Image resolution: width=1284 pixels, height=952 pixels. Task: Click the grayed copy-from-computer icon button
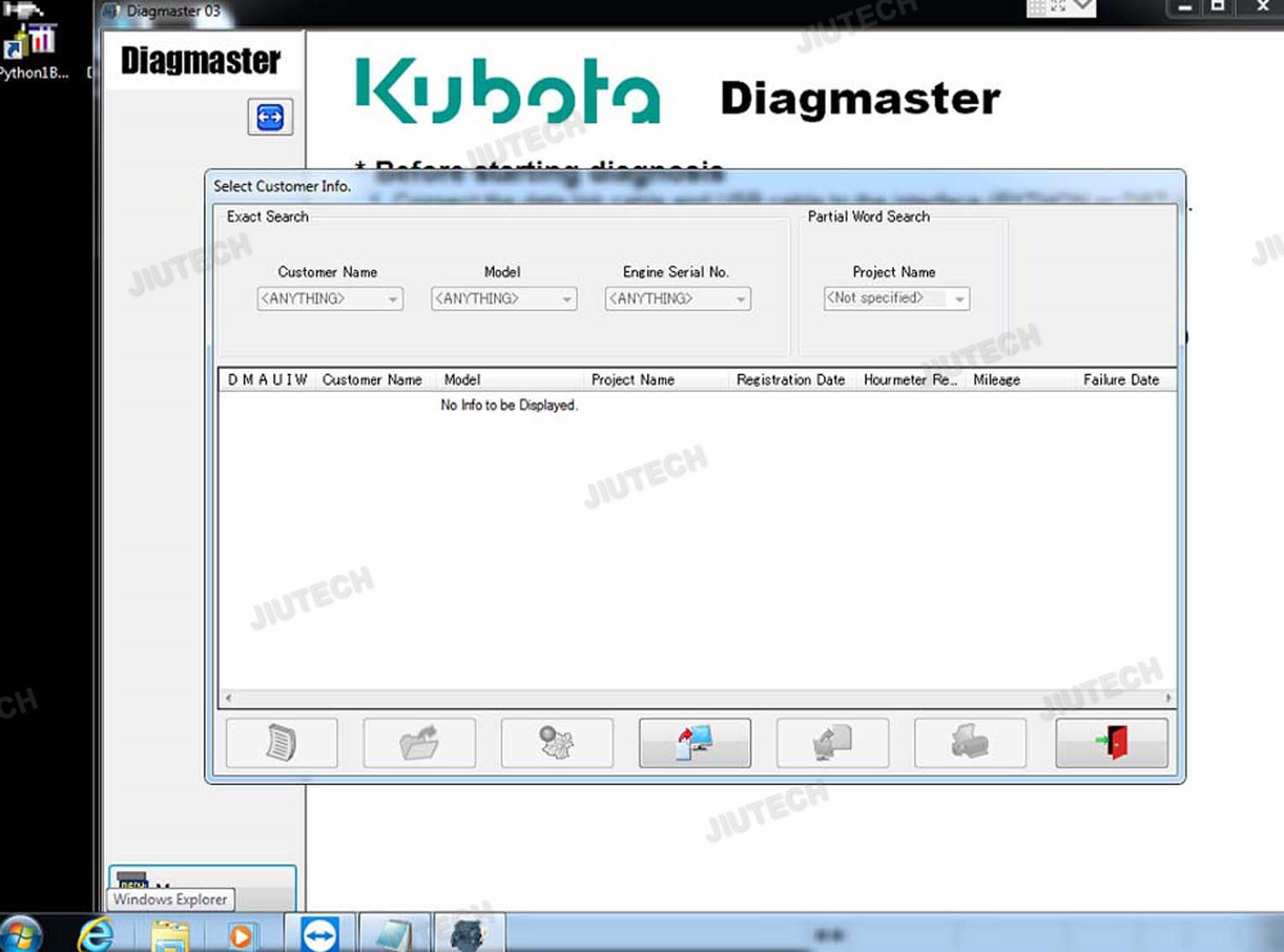pyautogui.click(x=832, y=742)
